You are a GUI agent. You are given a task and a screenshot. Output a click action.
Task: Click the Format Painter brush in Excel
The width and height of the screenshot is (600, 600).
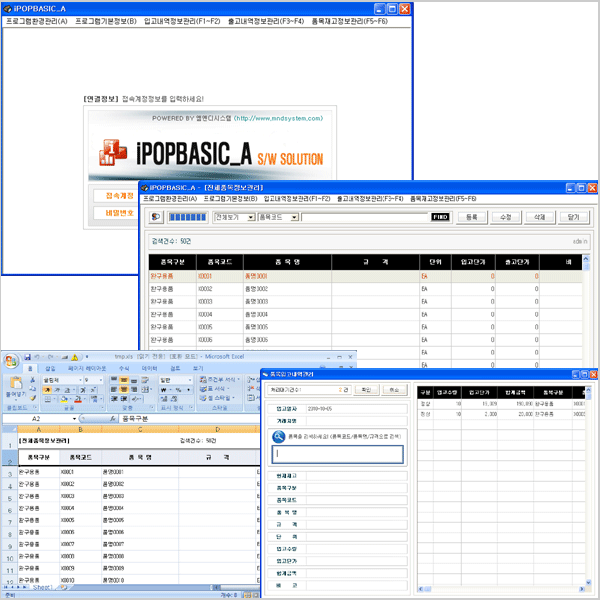(x=33, y=398)
